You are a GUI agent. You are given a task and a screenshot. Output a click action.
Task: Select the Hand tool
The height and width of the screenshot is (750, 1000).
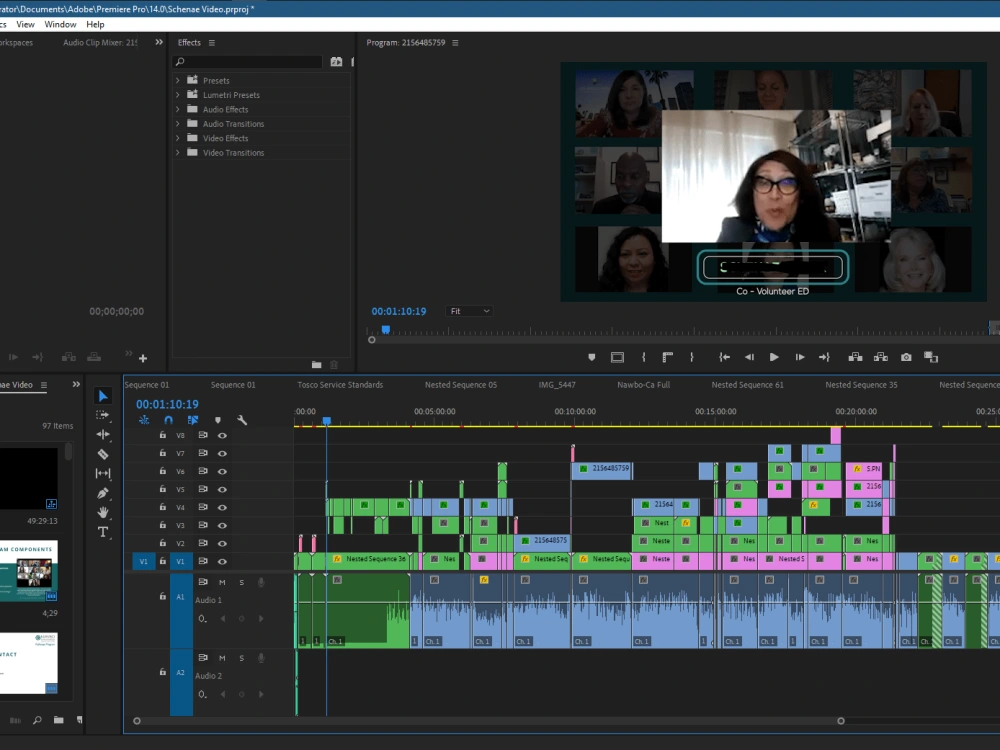coord(103,512)
